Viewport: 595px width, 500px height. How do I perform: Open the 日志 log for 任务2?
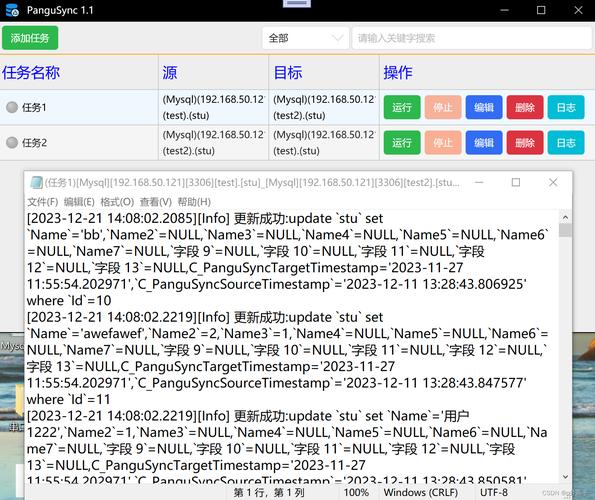click(x=566, y=143)
